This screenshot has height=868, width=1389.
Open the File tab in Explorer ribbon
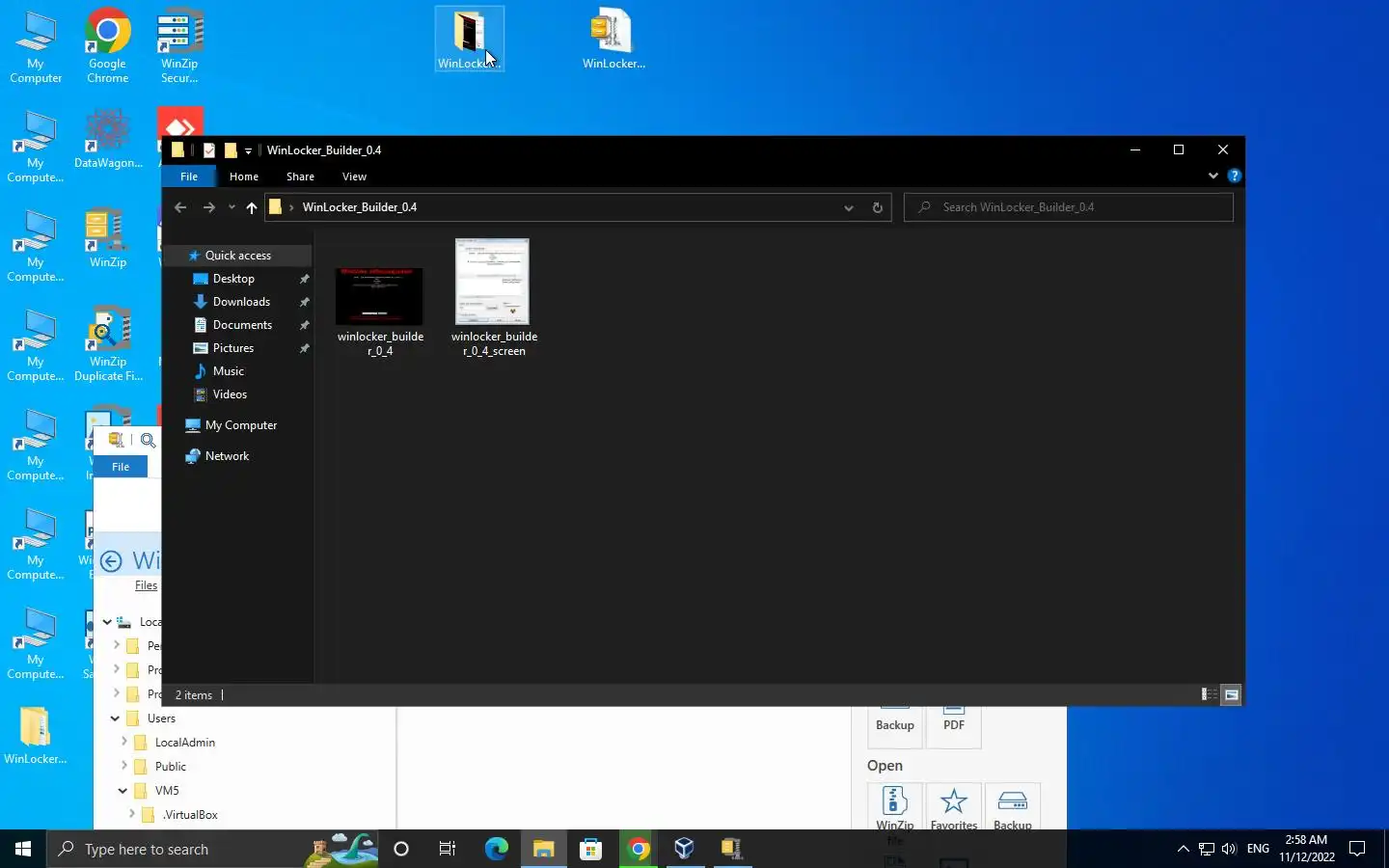pos(189,176)
